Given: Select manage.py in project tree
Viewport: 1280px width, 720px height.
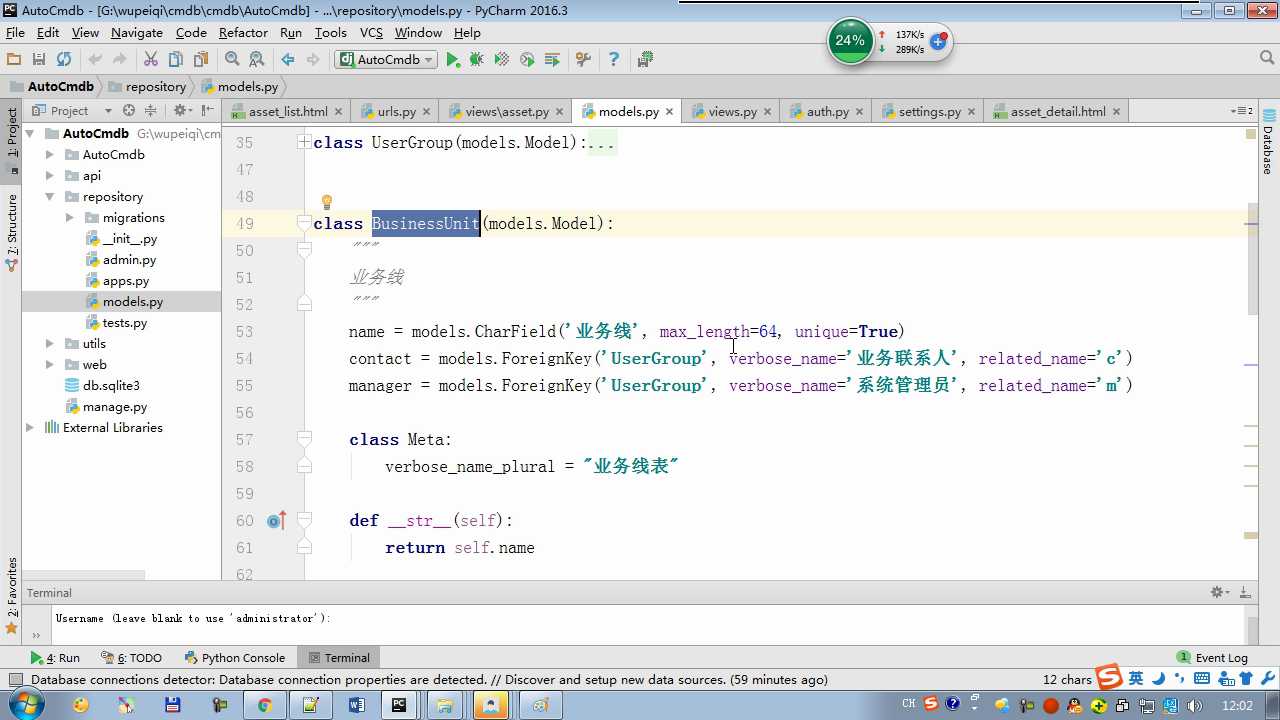Looking at the screenshot, I should pyautogui.click(x=114, y=407).
